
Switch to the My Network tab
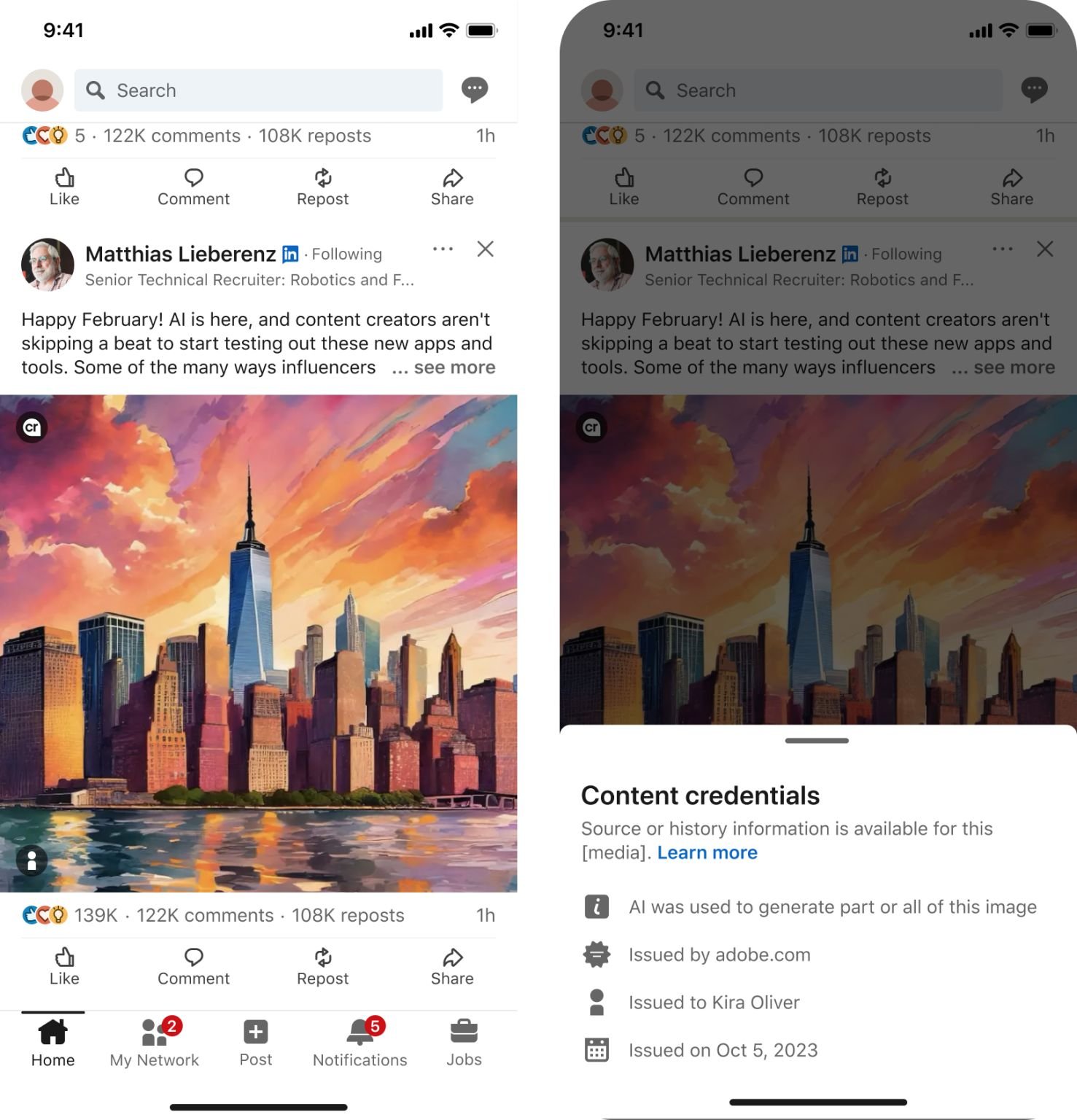[x=155, y=1043]
